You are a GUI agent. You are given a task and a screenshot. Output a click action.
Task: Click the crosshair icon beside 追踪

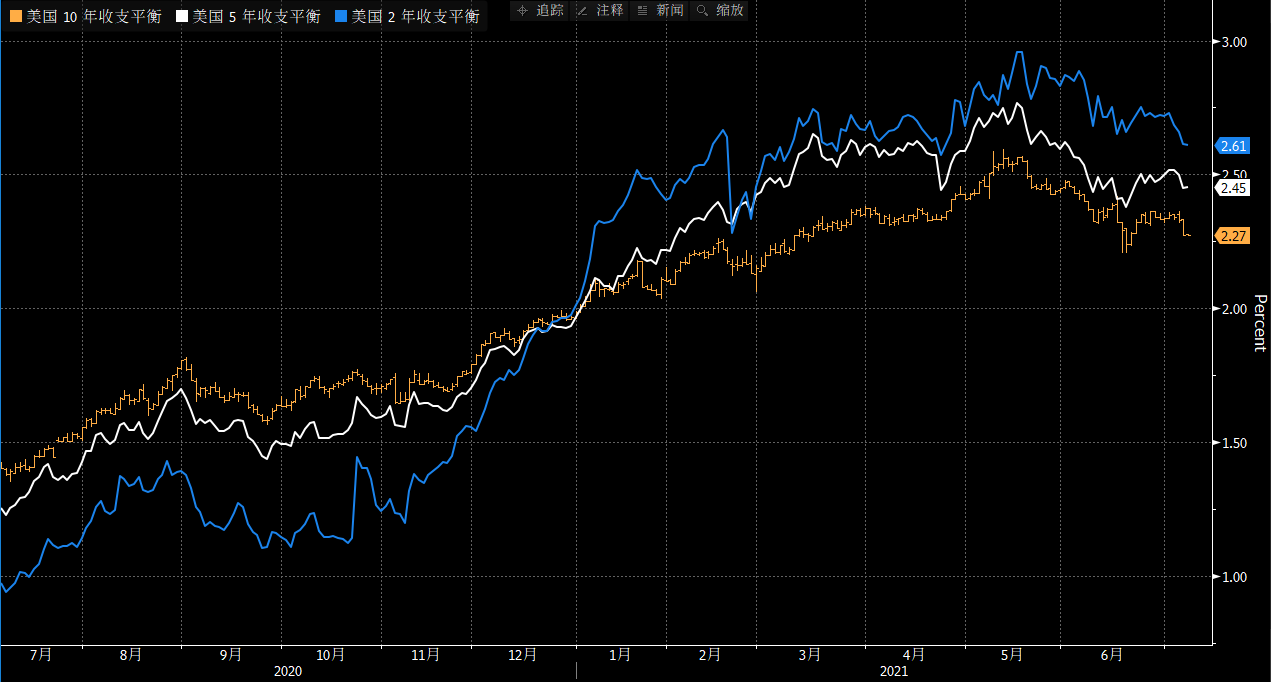point(522,11)
